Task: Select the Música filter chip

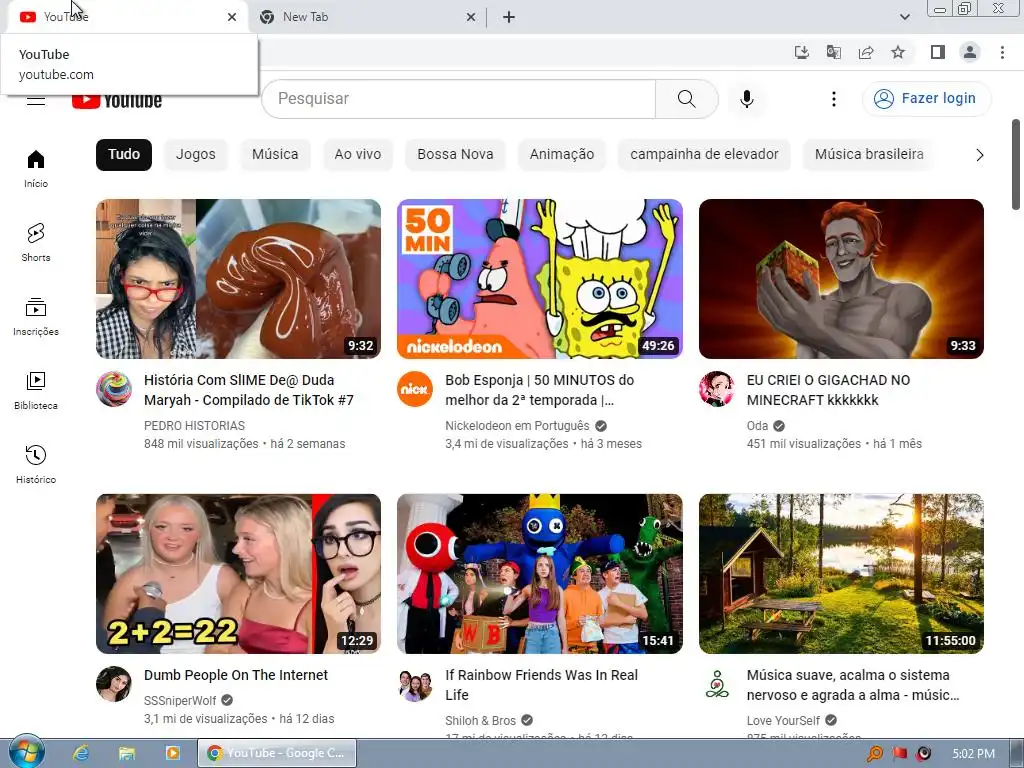Action: tap(275, 155)
